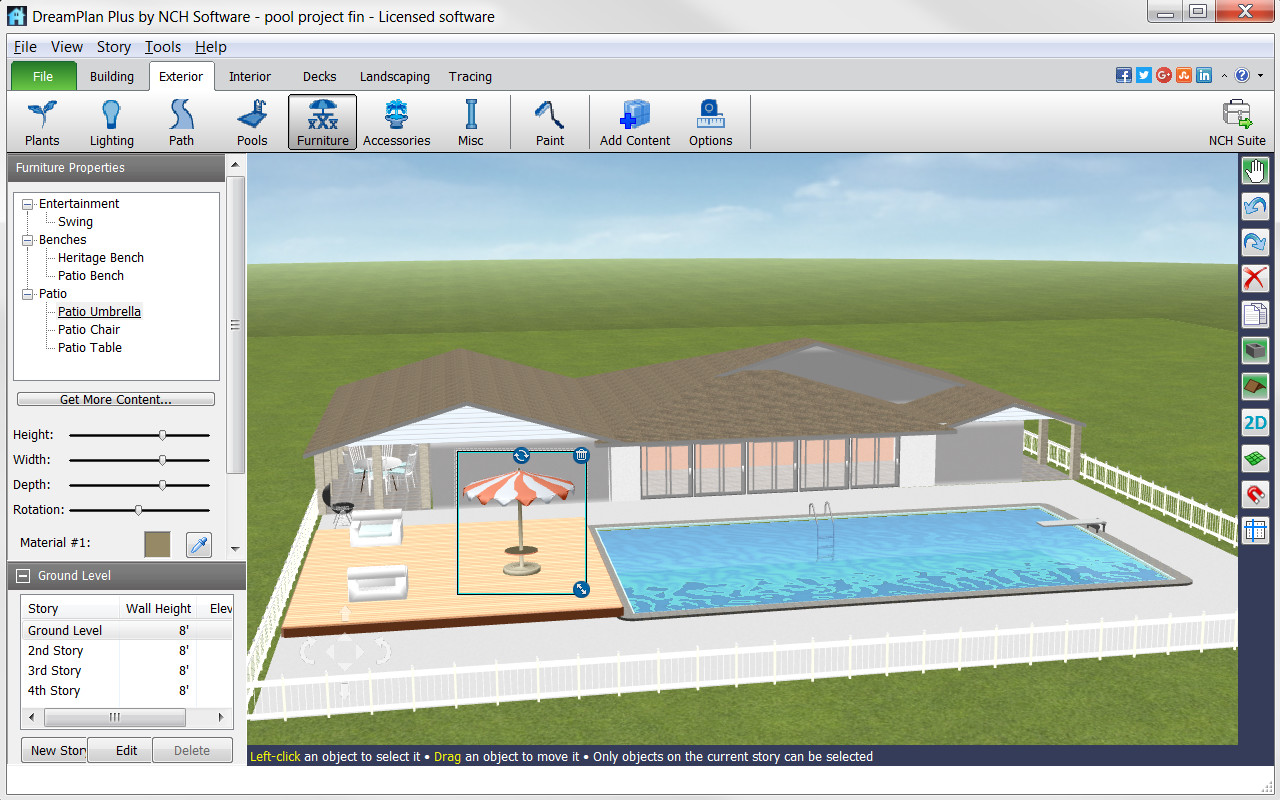Open the Paint tool
1280x800 pixels.
click(549, 121)
